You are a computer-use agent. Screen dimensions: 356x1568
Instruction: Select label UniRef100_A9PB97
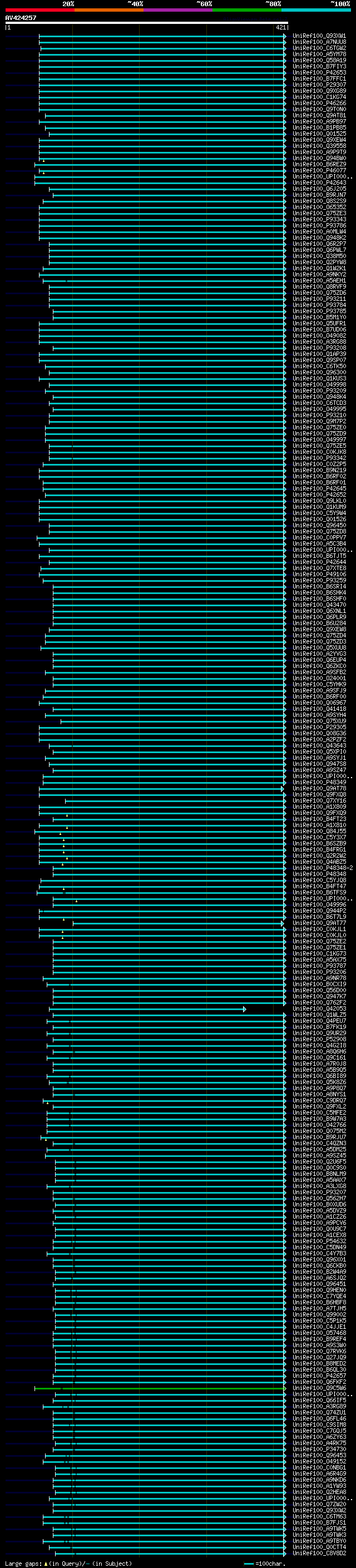coord(319,121)
